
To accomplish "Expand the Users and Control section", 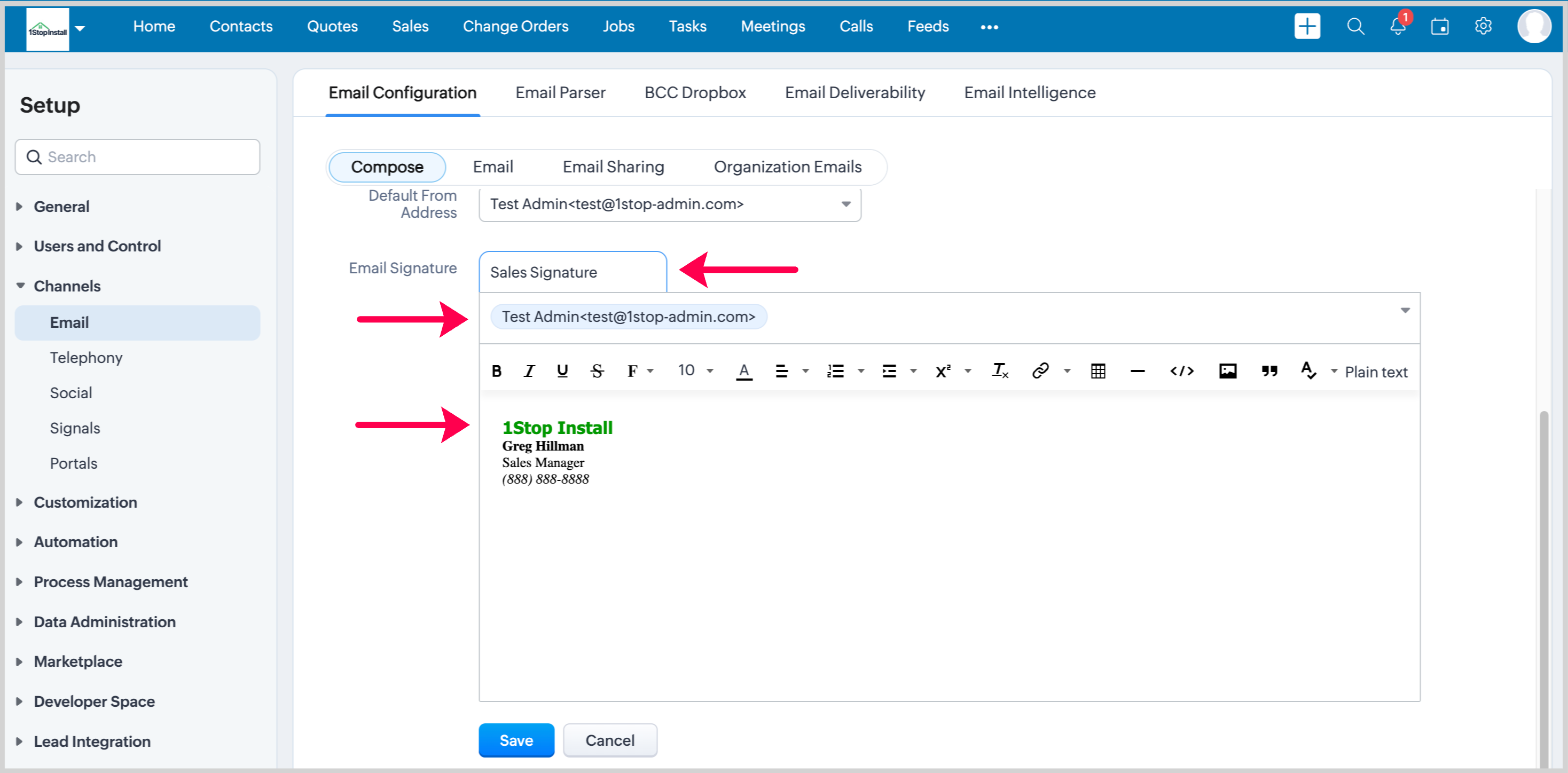I will point(97,246).
